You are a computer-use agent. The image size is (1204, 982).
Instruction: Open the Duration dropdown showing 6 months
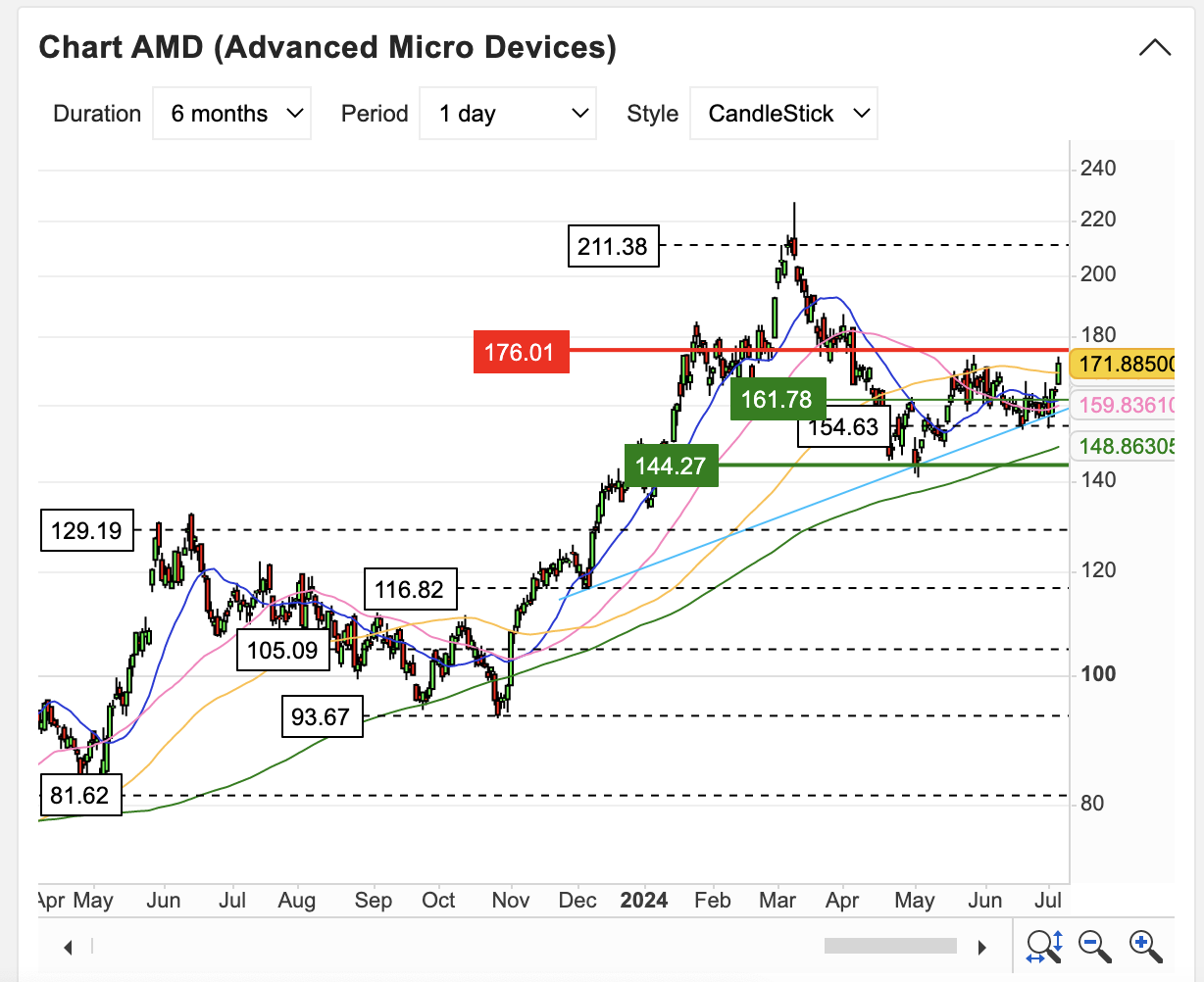(232, 114)
